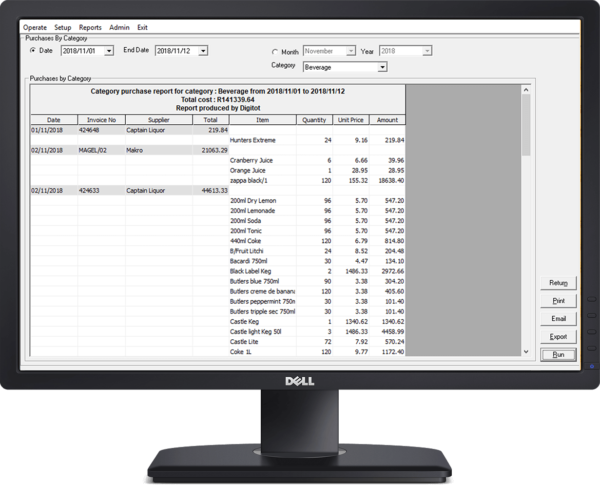The image size is (600, 485).
Task: Click the Exit menu item
Action: pyautogui.click(x=142, y=28)
